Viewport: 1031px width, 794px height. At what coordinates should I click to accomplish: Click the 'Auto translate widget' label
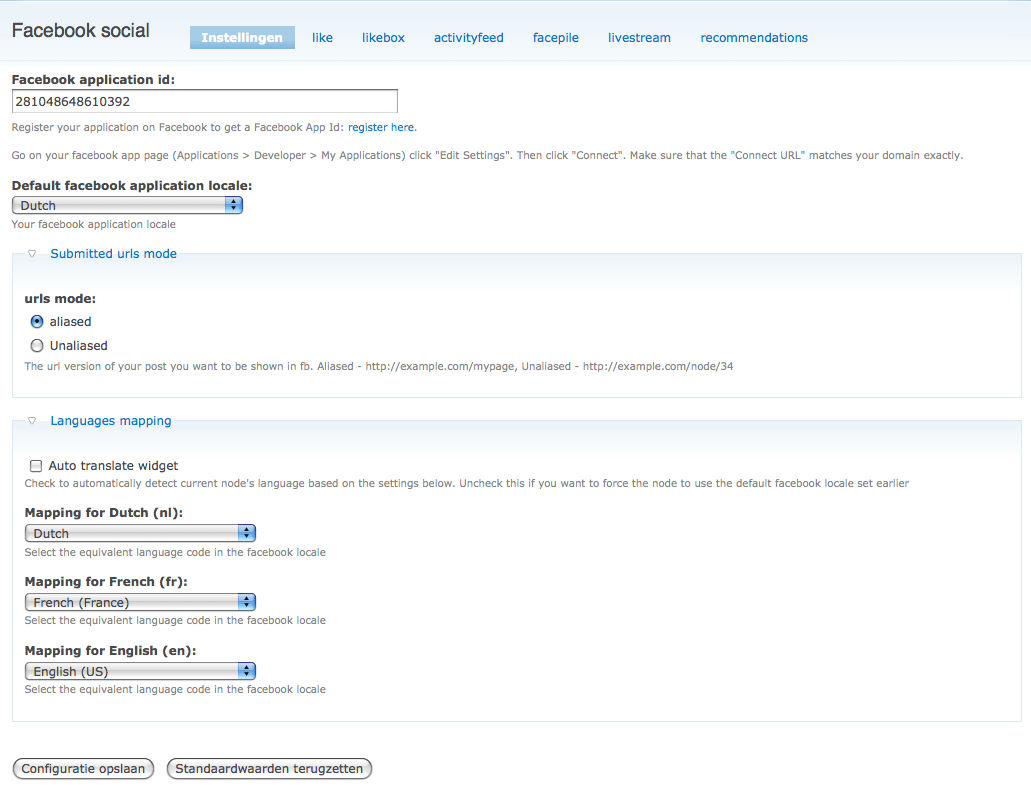click(113, 465)
